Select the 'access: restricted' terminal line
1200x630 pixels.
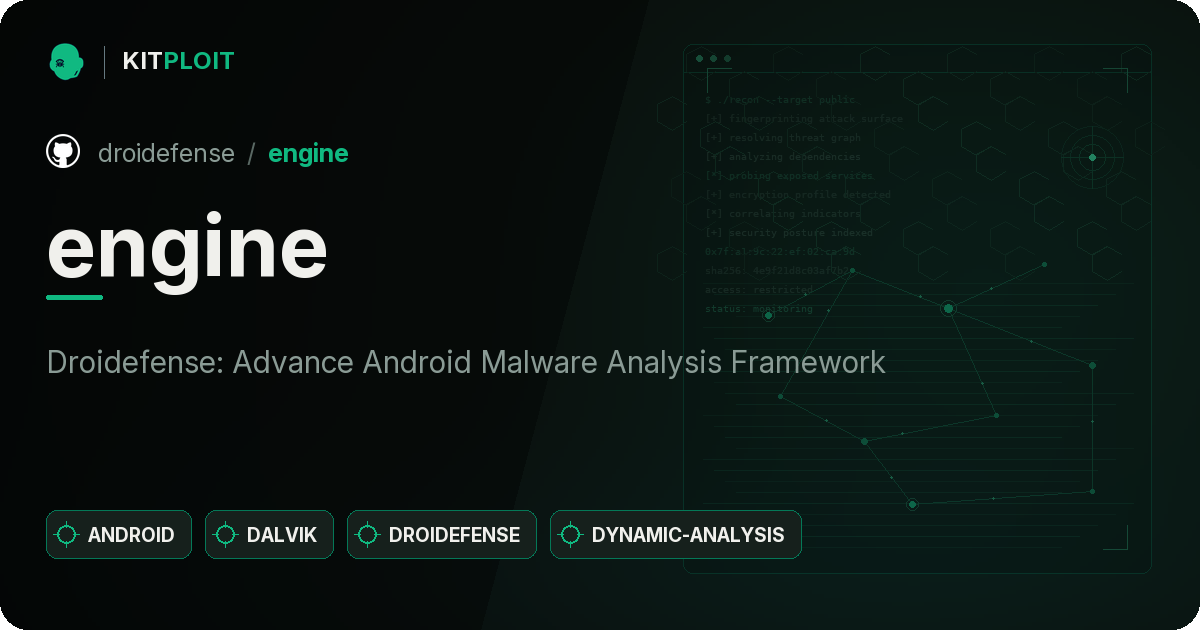click(x=759, y=290)
